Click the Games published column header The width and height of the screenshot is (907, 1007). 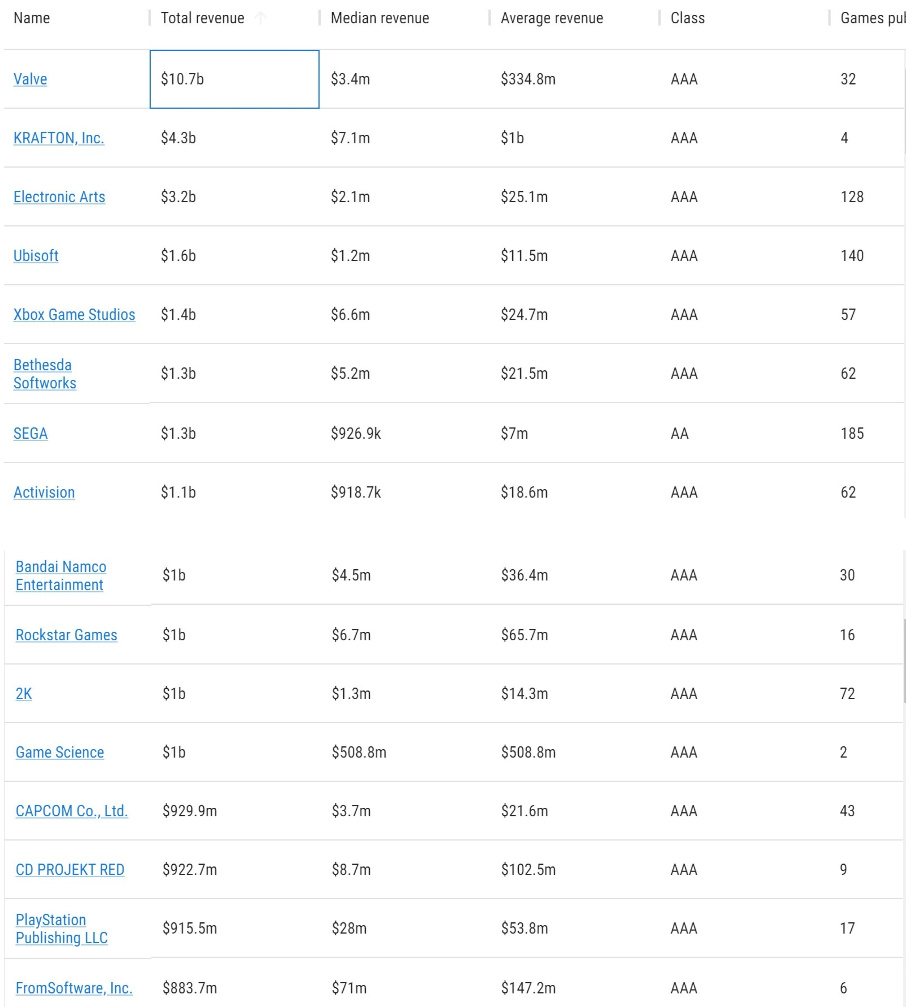pyautogui.click(x=872, y=18)
